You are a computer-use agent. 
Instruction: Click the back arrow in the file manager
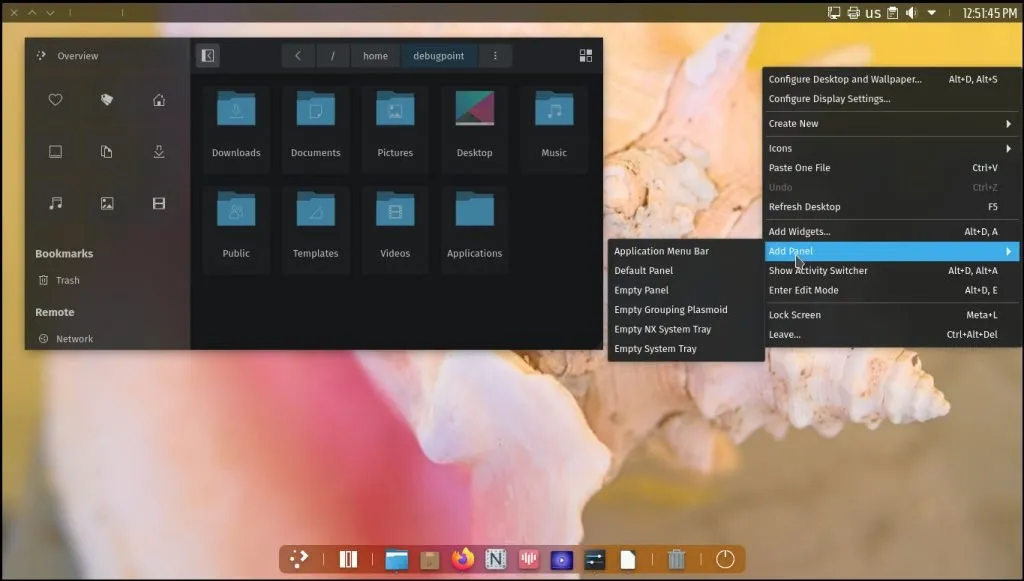(297, 56)
